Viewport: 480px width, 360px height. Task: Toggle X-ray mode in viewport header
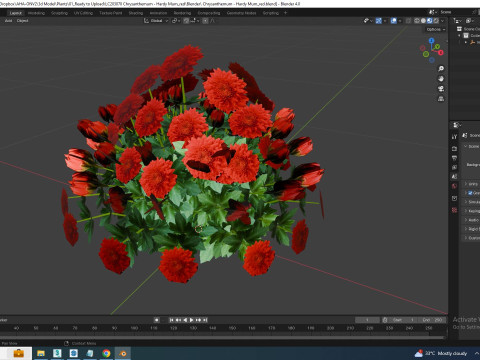coord(408,21)
